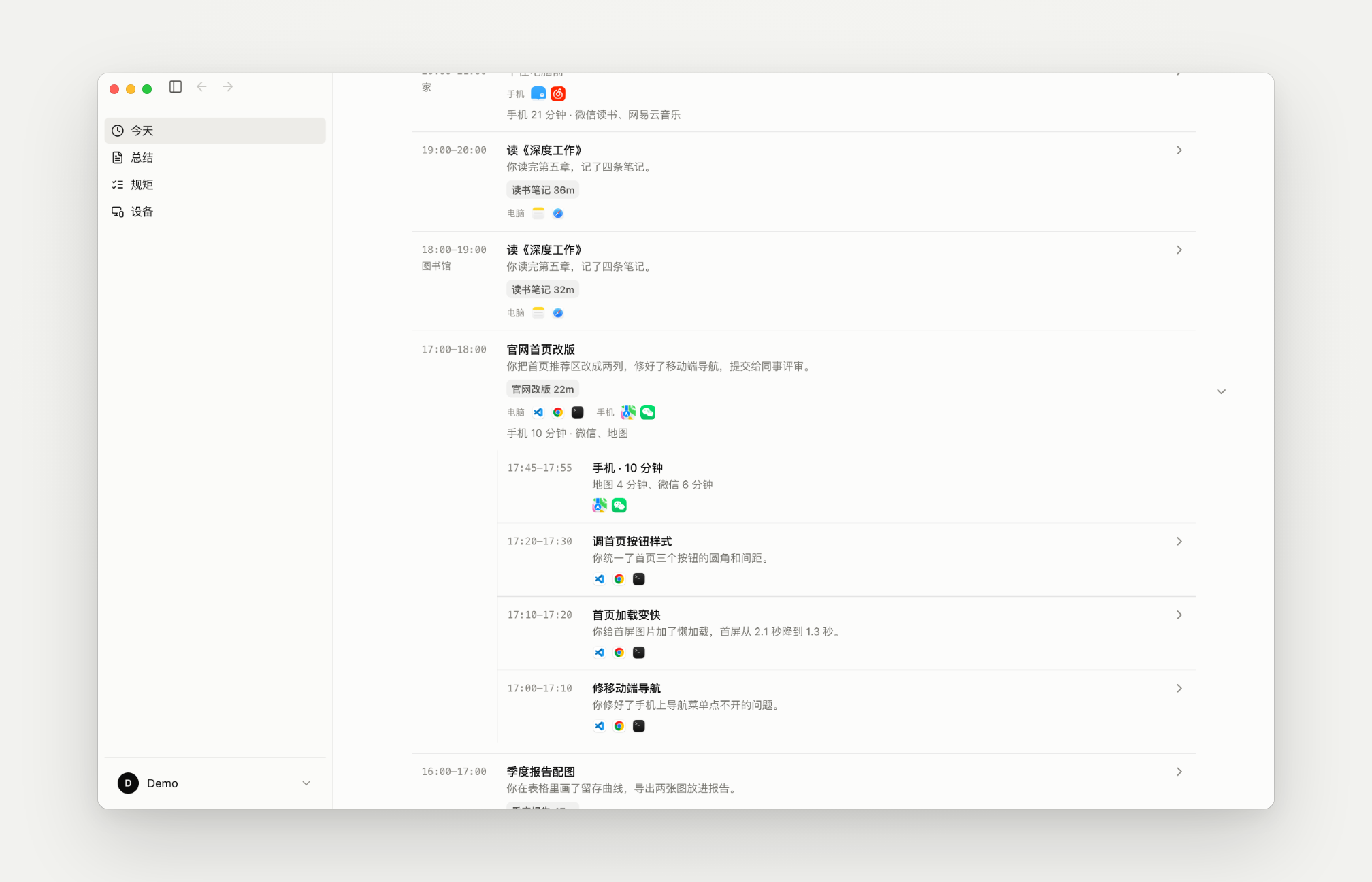Click WeChat icon beside 手机 in 官网首页改版
This screenshot has height=882, width=1372.
[x=648, y=412]
